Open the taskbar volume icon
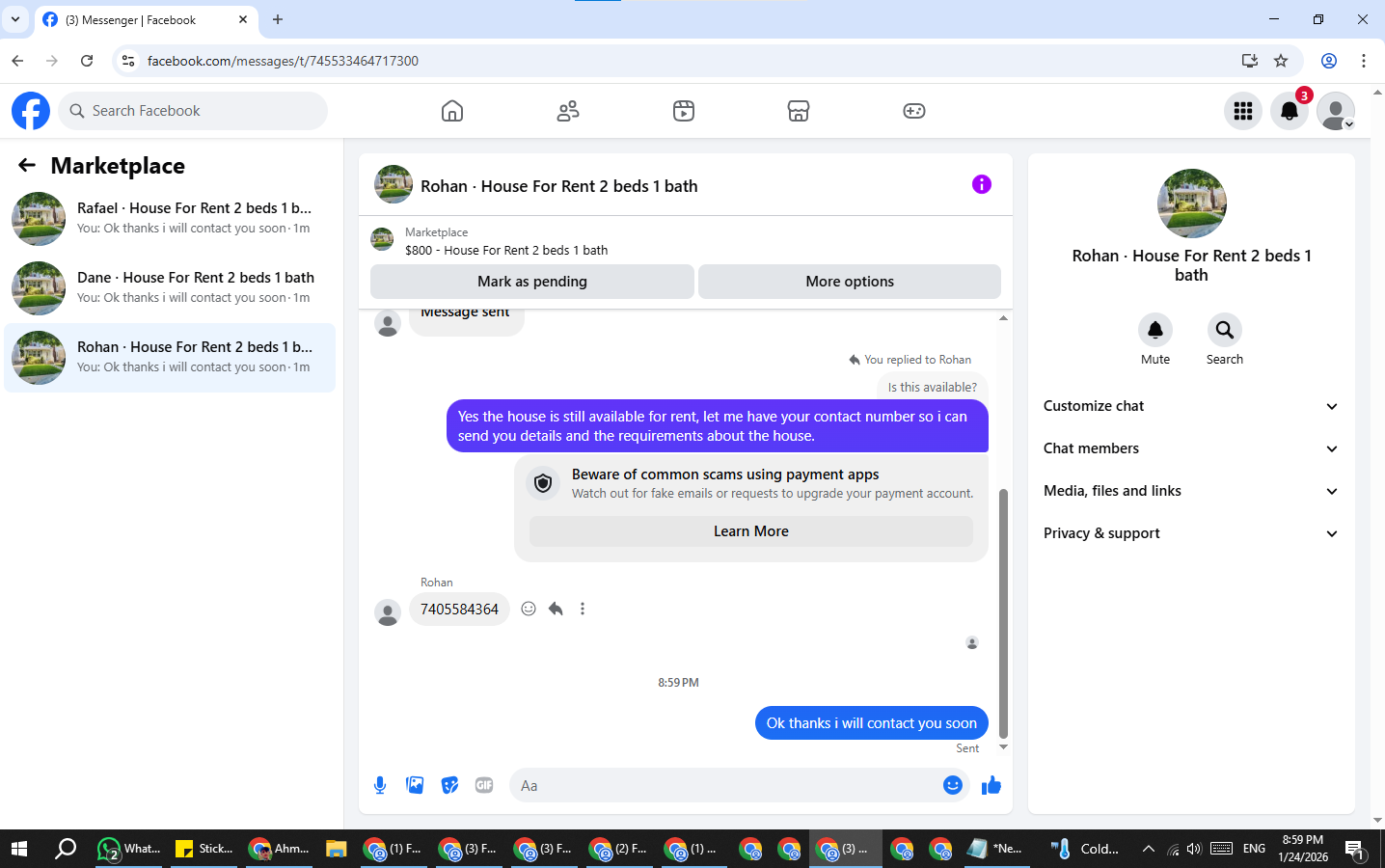Viewport: 1385px width, 868px height. pyautogui.click(x=1194, y=849)
